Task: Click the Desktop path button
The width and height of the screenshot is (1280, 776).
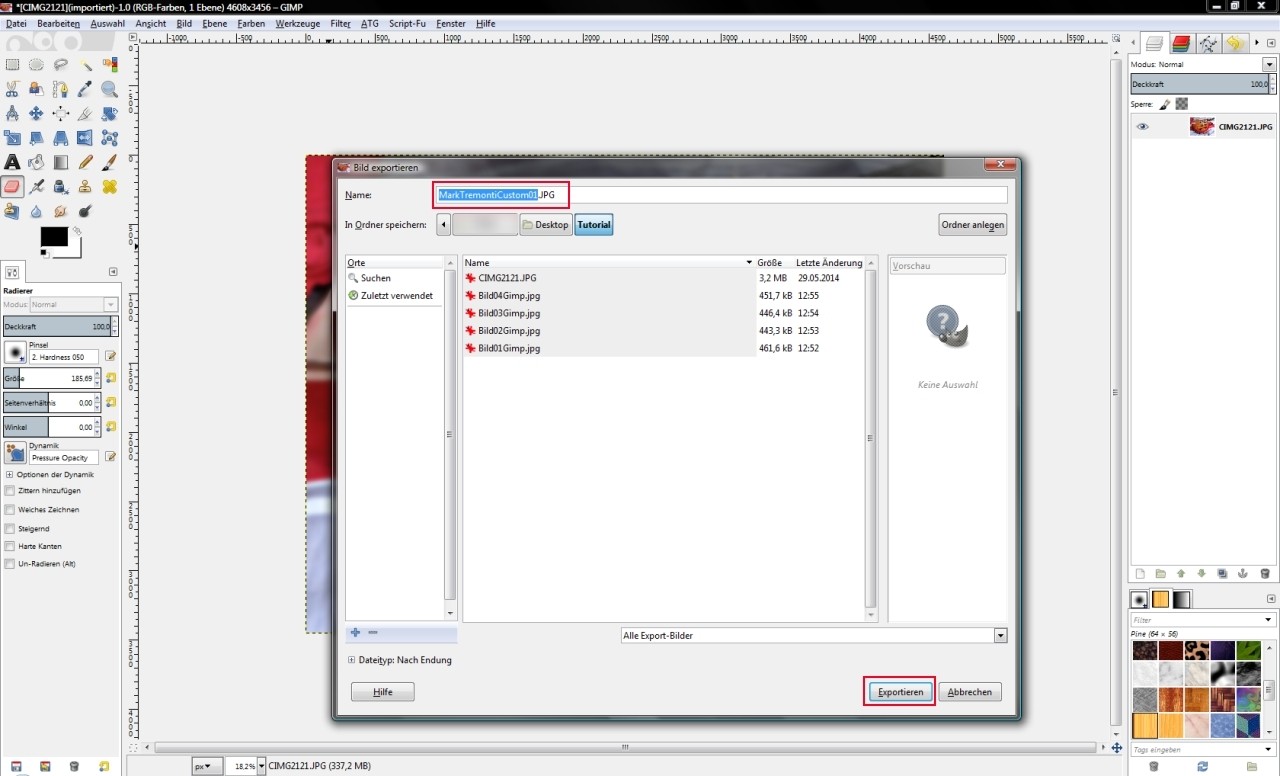Action: (545, 225)
